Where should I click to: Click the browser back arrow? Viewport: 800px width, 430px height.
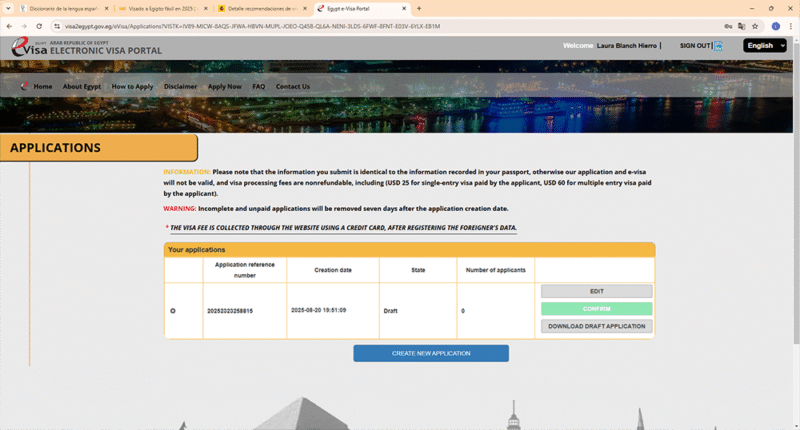pos(10,26)
